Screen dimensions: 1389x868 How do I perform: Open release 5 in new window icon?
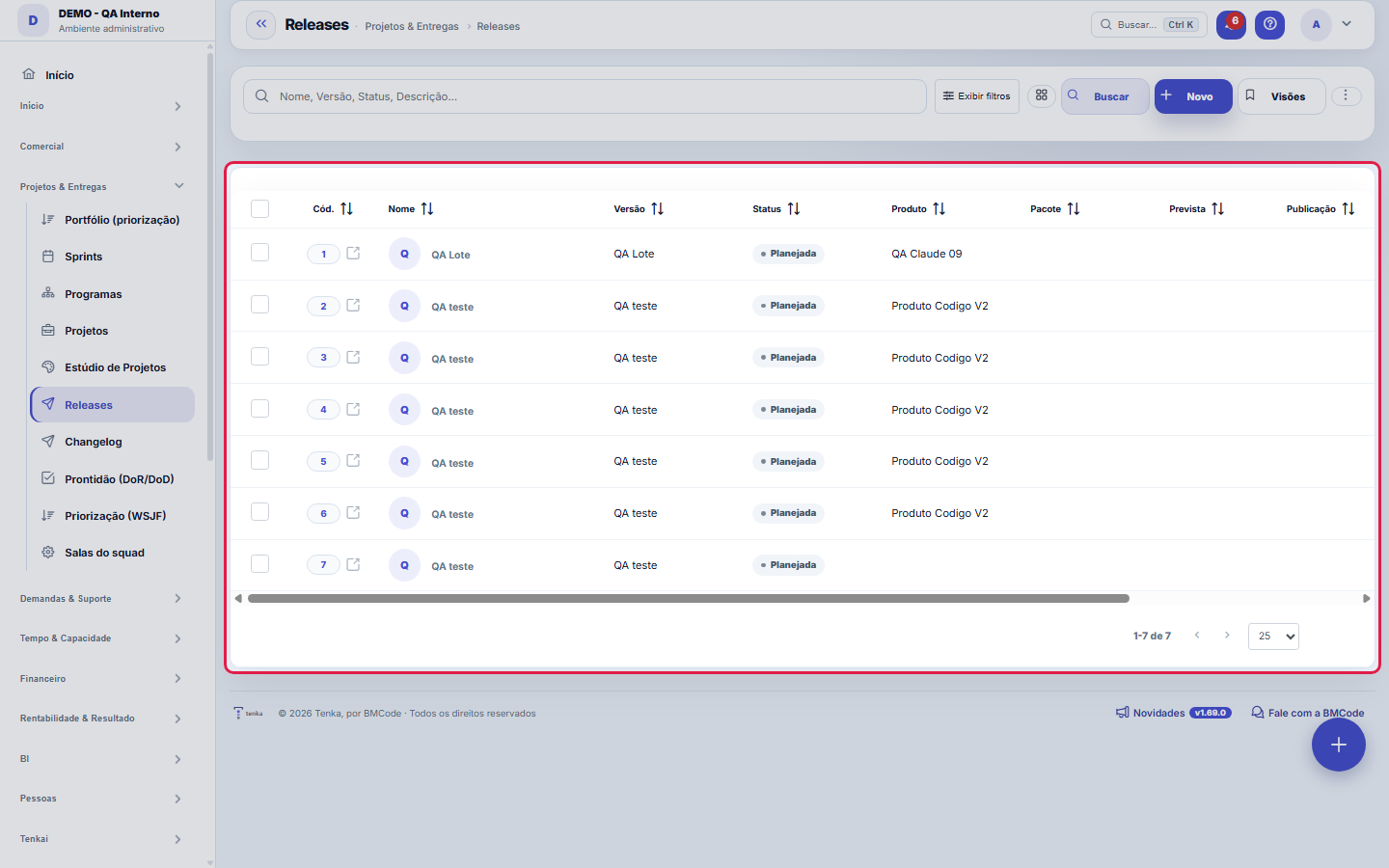coord(353,461)
